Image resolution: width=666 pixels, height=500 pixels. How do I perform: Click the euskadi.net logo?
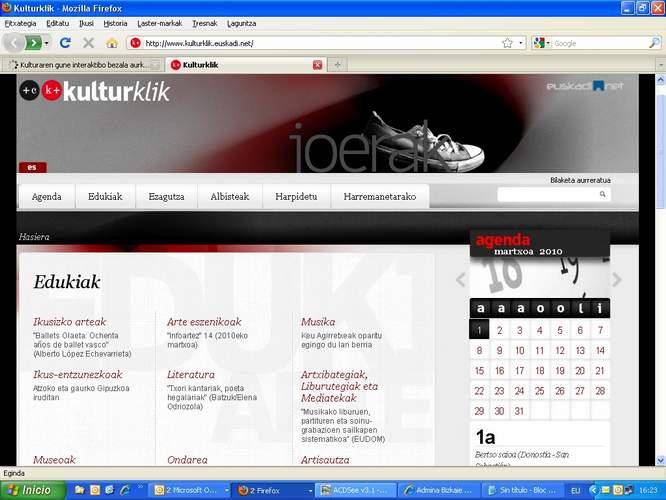tap(585, 86)
